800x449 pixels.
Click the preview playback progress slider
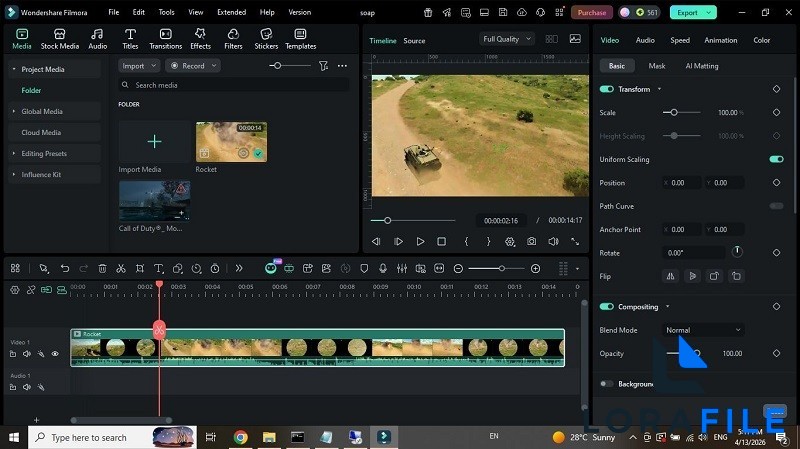click(413, 220)
